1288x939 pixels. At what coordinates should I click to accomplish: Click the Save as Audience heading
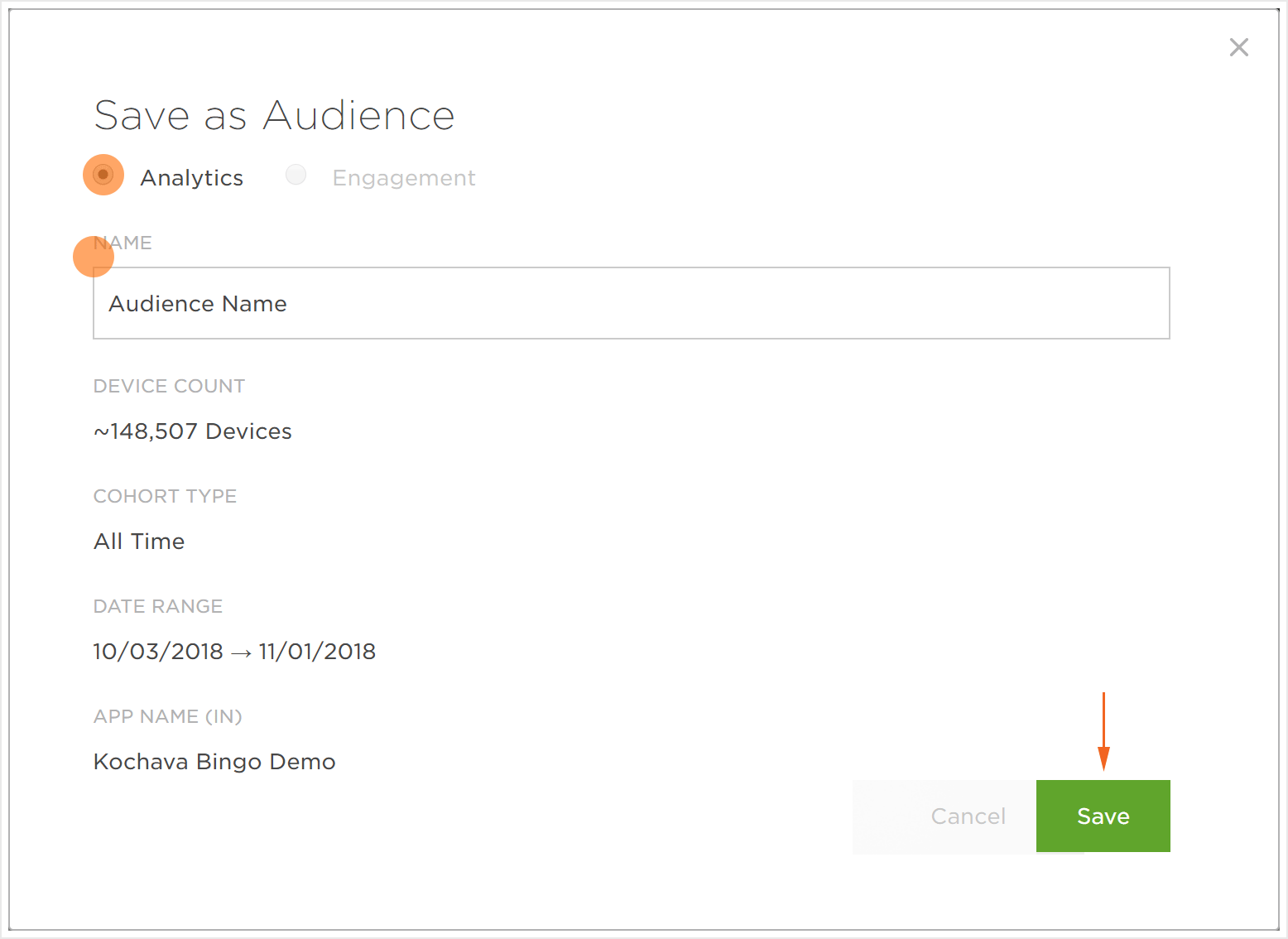tap(274, 115)
